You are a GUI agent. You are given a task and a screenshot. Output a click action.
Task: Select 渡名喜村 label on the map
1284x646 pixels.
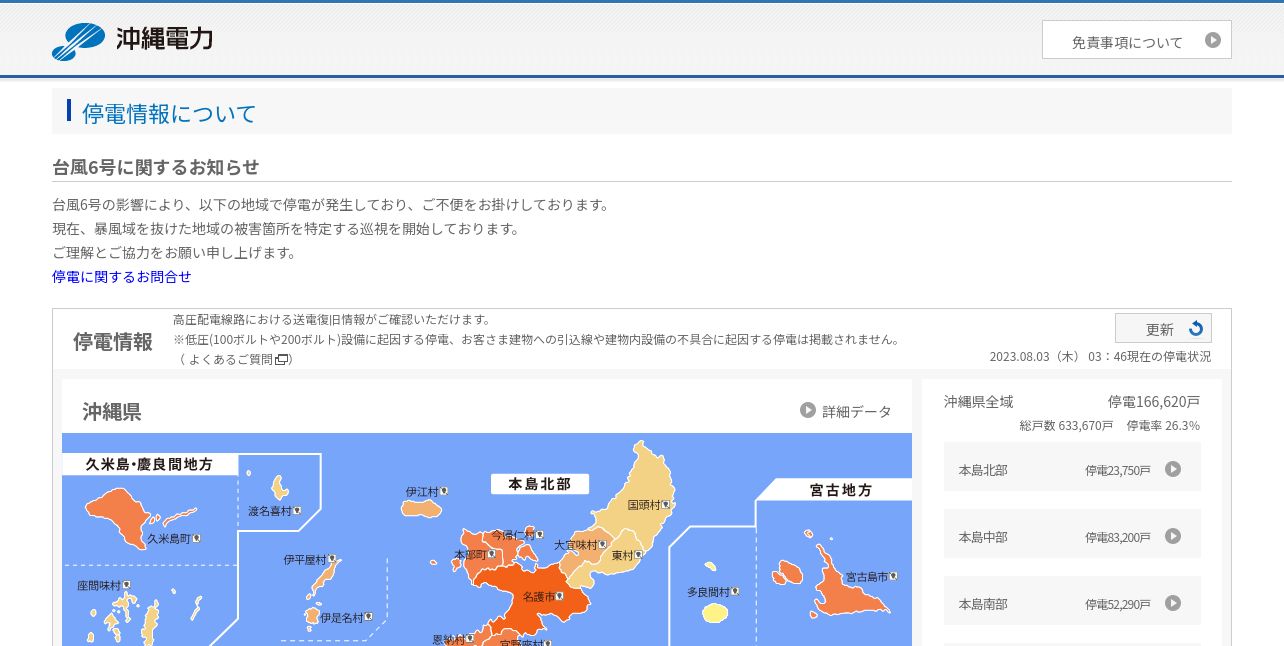tap(270, 511)
